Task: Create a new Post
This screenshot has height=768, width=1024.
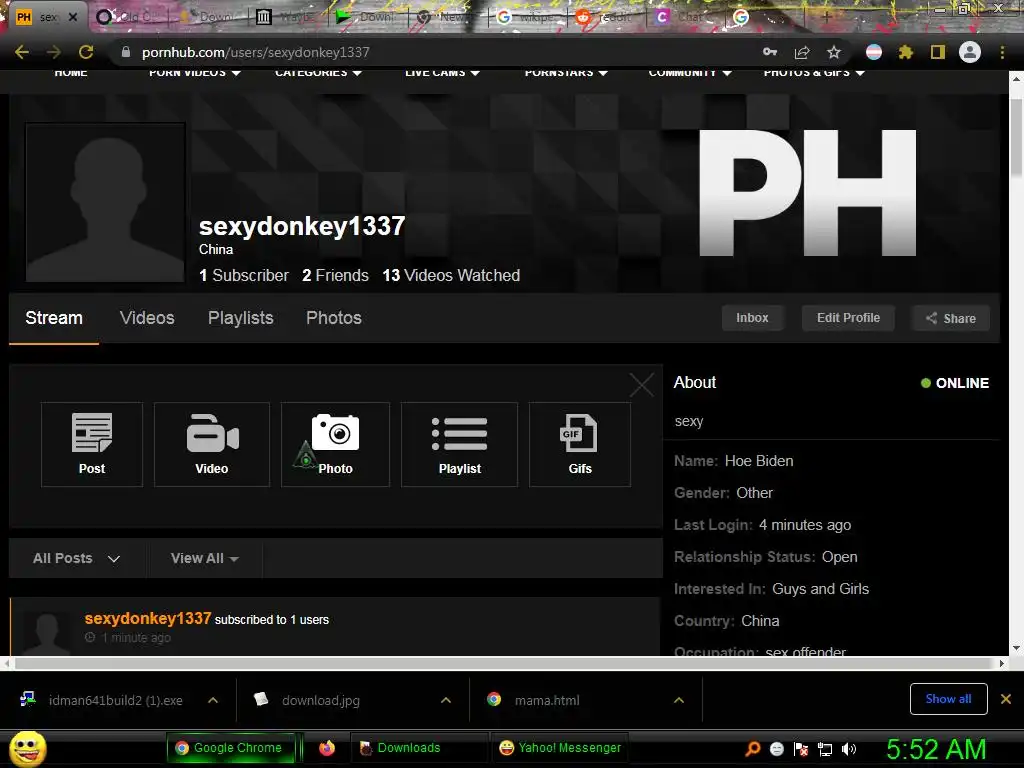Action: pos(92,444)
